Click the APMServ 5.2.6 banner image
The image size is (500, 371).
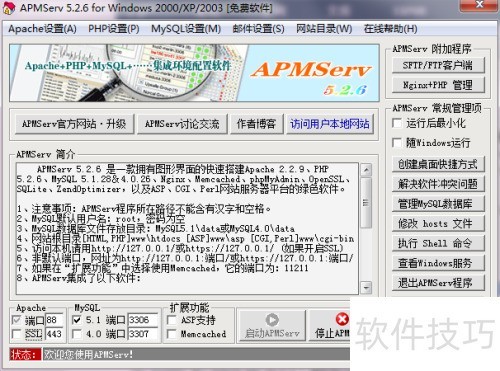[x=194, y=73]
